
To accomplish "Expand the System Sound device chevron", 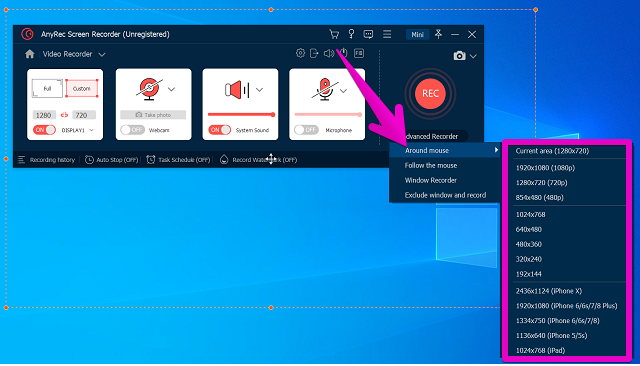I will coord(260,90).
